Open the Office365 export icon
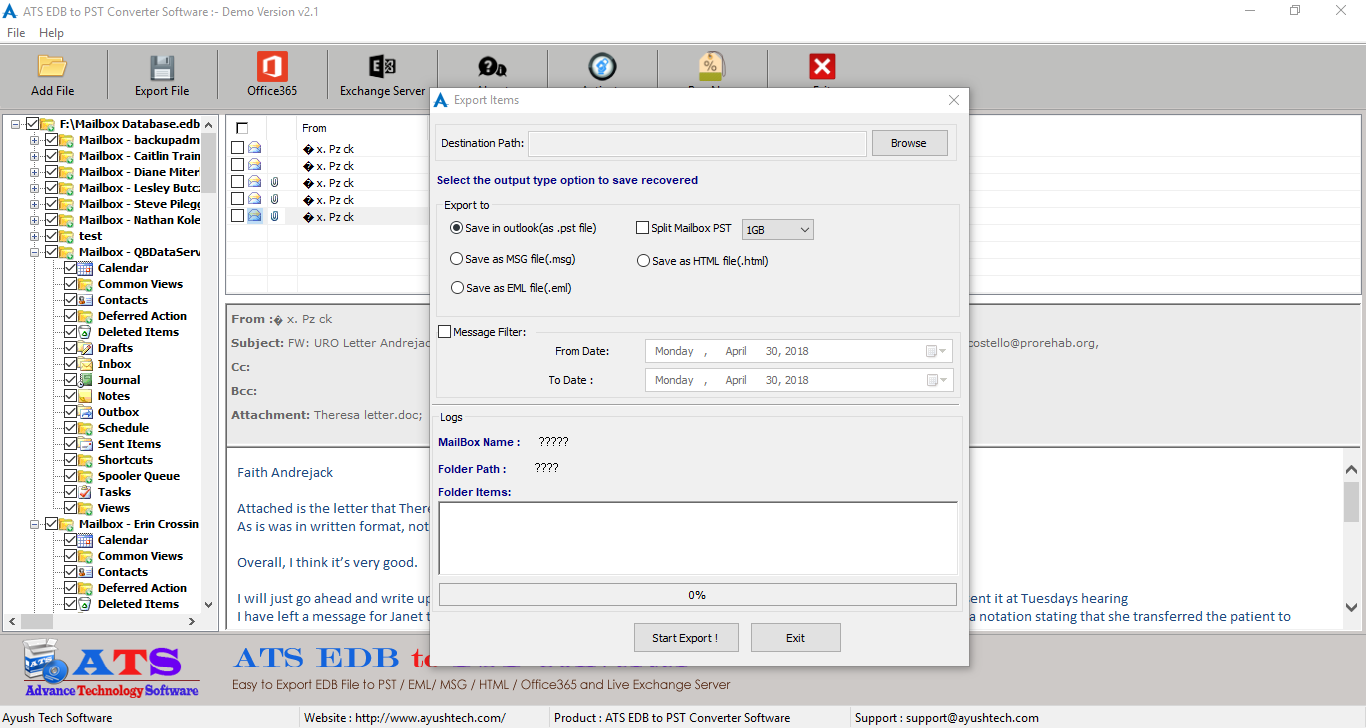 click(x=272, y=67)
